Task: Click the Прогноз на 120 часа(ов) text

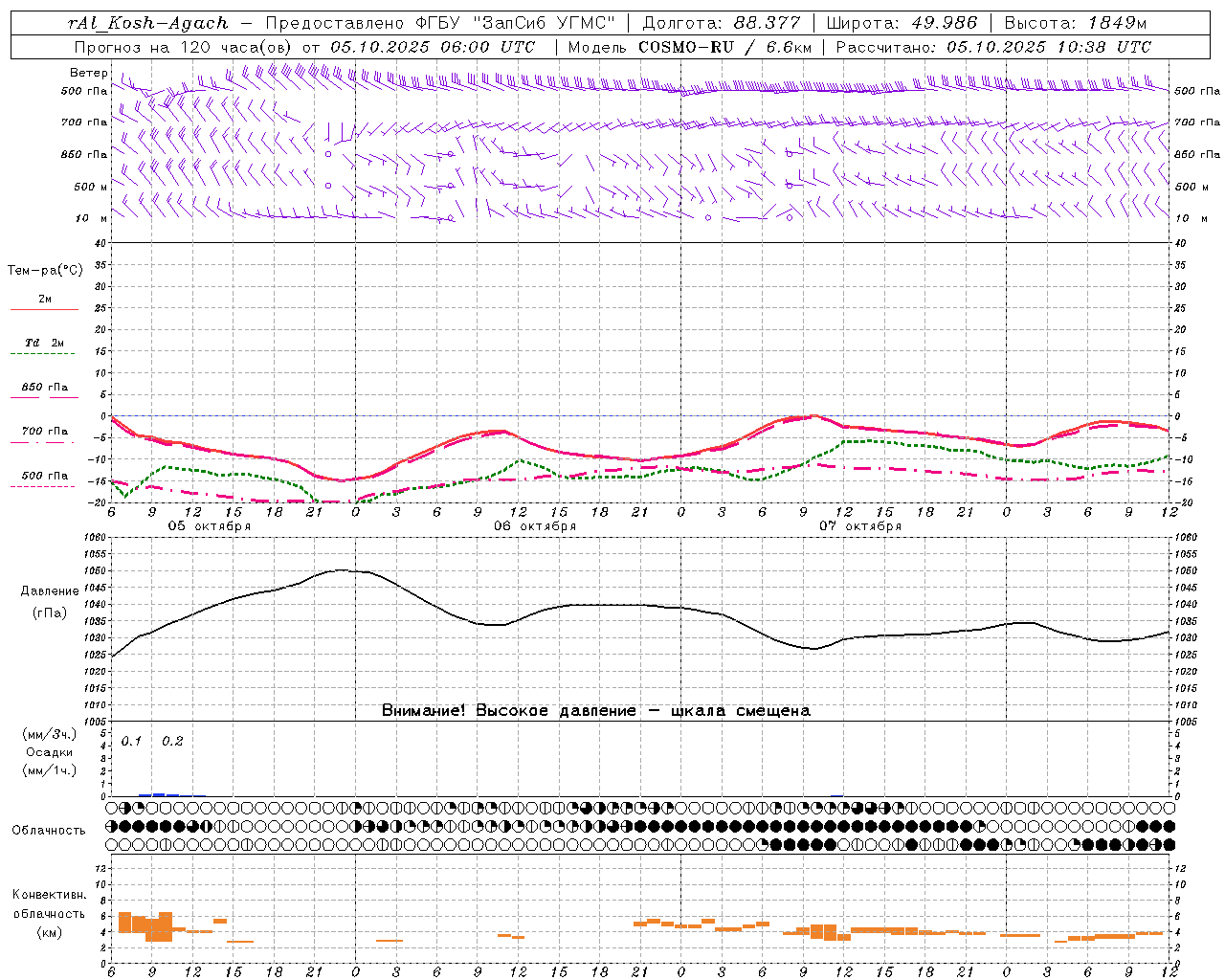Action: [184, 47]
